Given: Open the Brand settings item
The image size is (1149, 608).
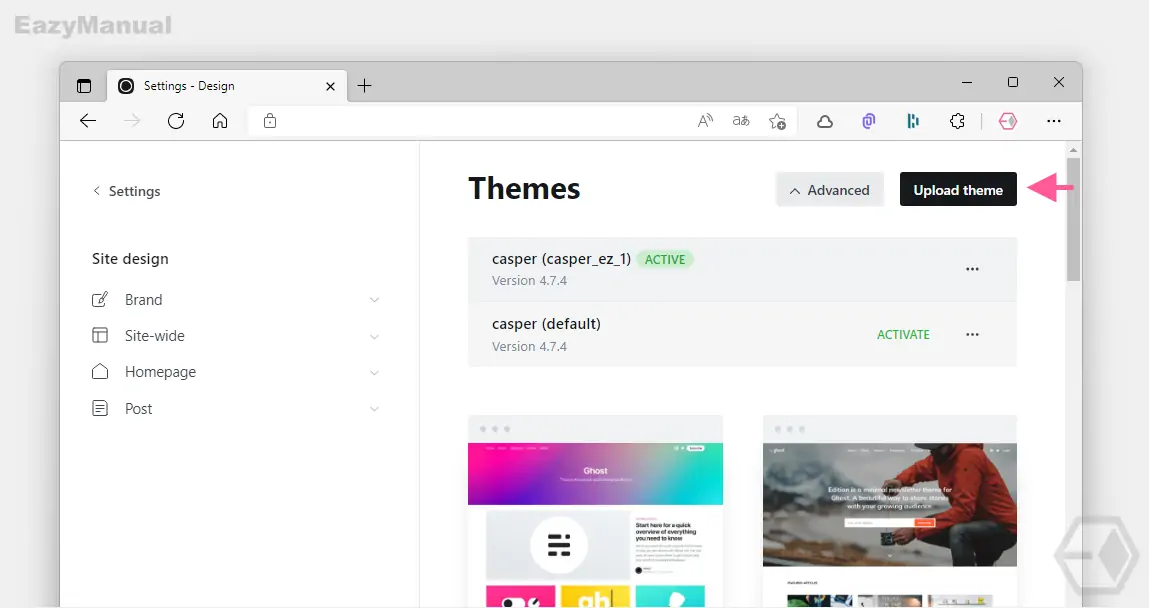Looking at the screenshot, I should (x=236, y=300).
